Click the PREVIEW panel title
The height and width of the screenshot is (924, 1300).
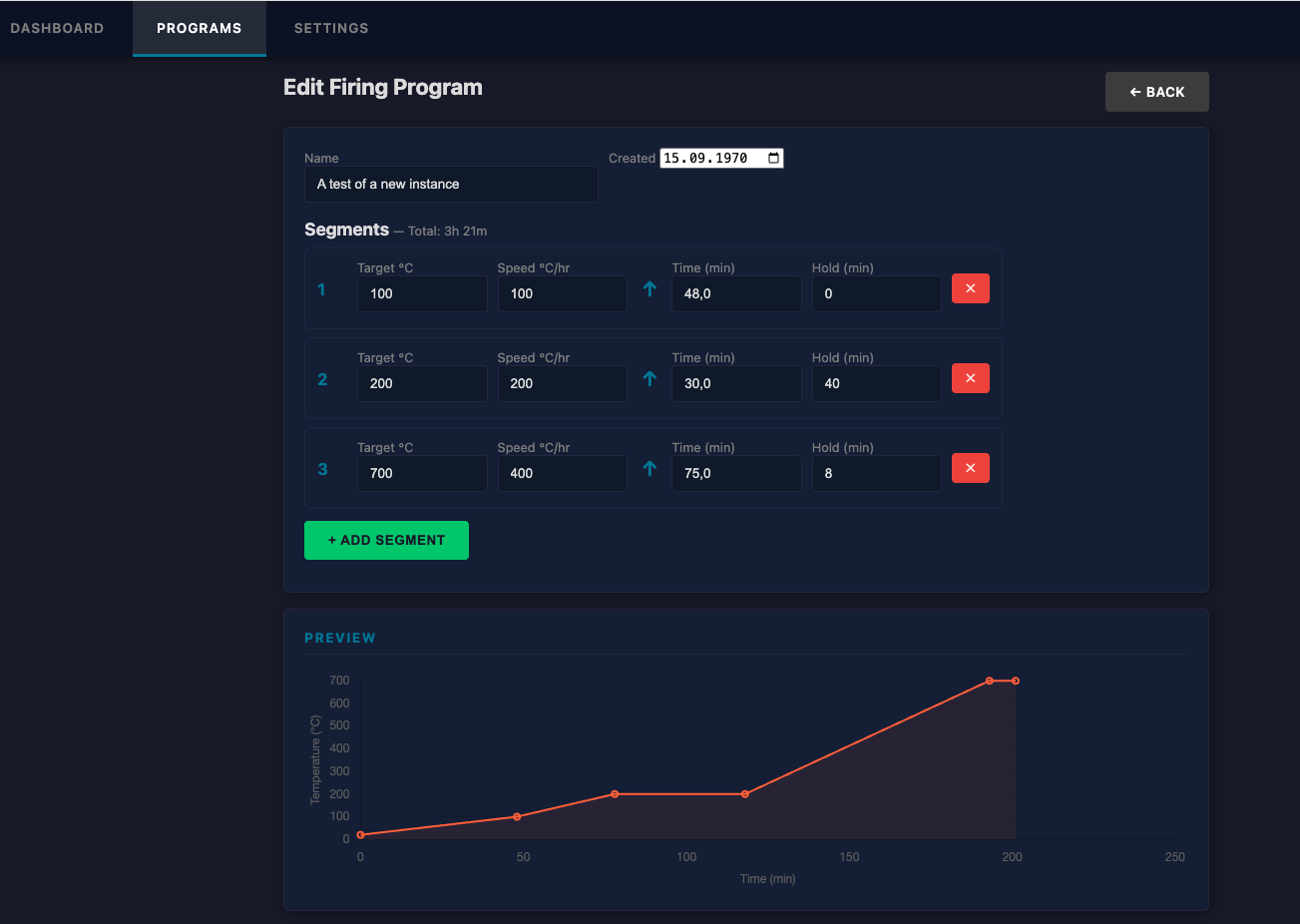(340, 638)
